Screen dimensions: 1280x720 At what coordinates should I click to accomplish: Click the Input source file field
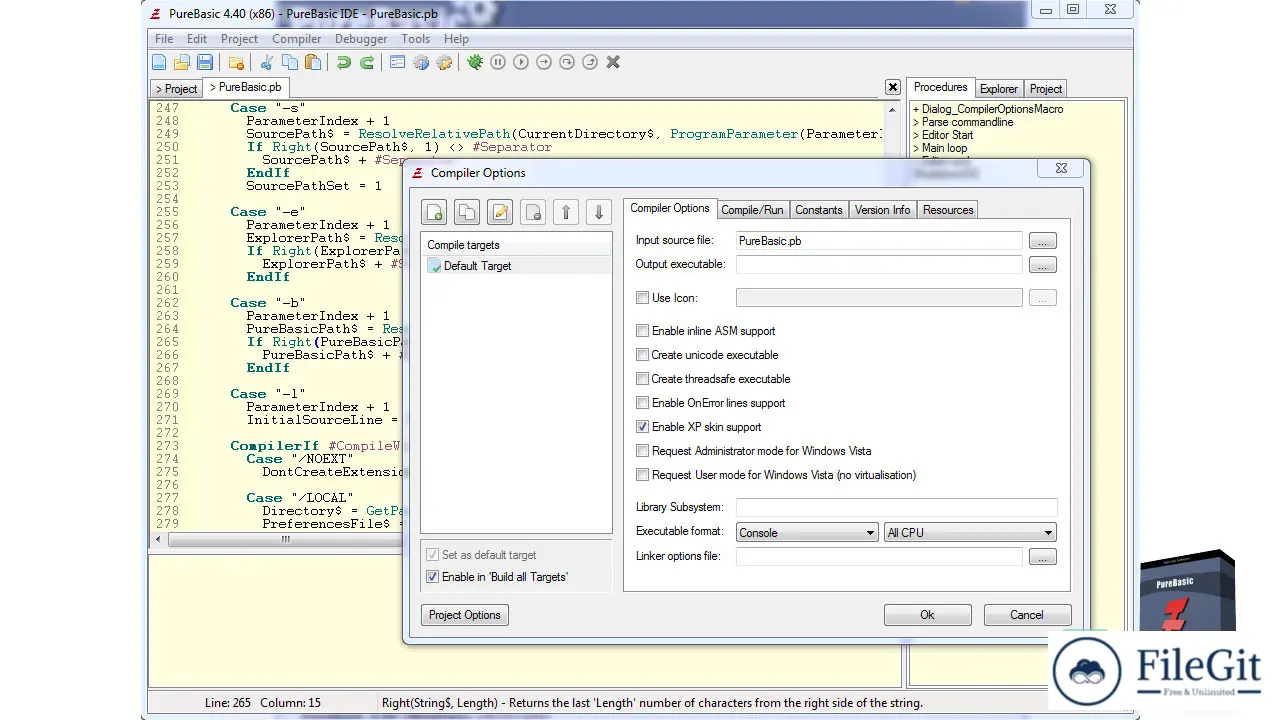(x=879, y=241)
